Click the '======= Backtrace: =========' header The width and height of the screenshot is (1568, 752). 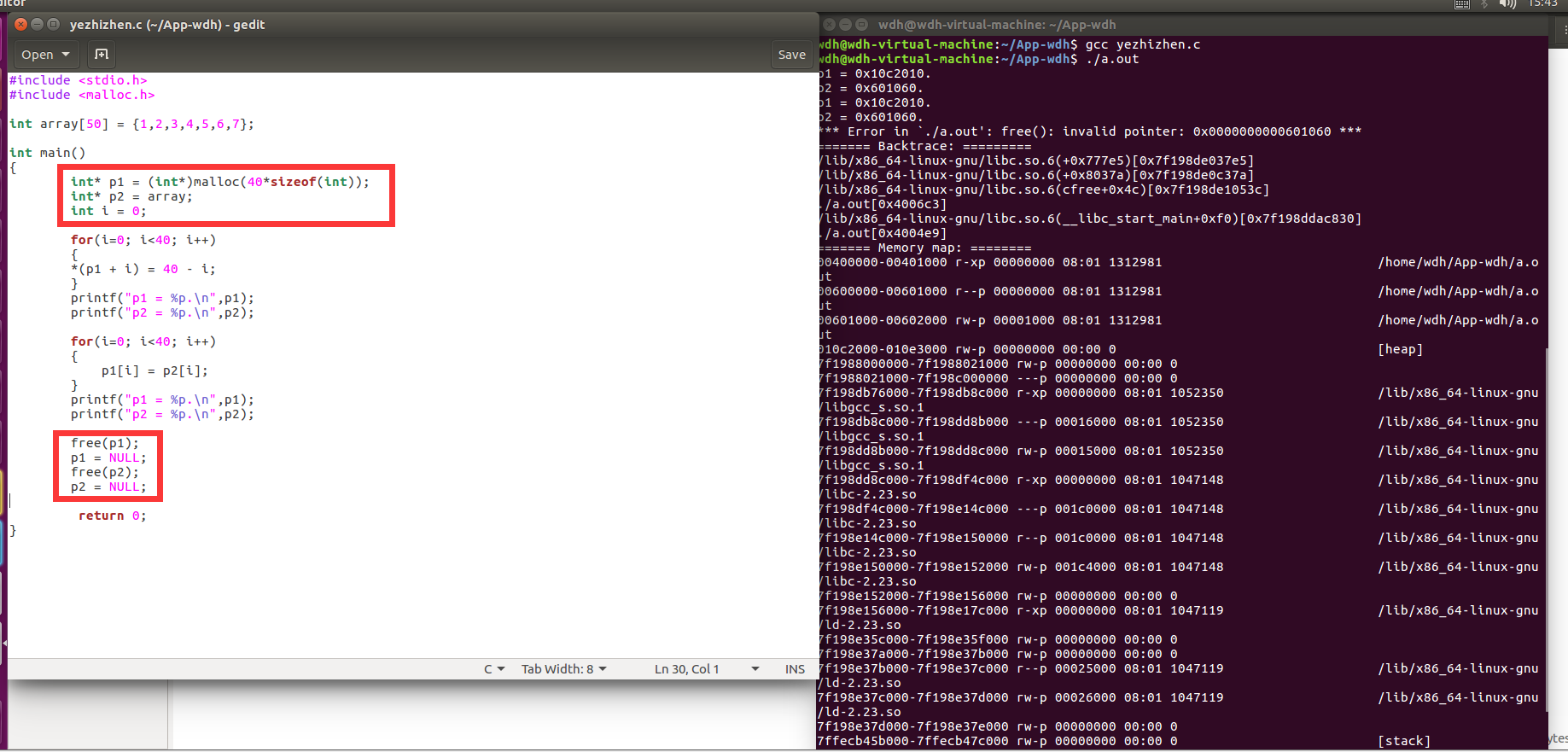925,146
